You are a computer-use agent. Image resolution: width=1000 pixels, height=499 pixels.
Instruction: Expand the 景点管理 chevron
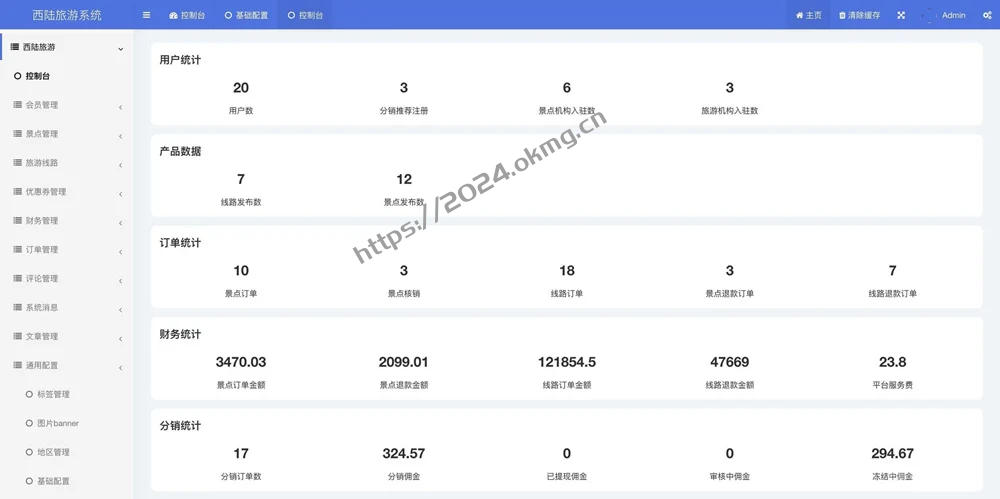[x=121, y=136]
